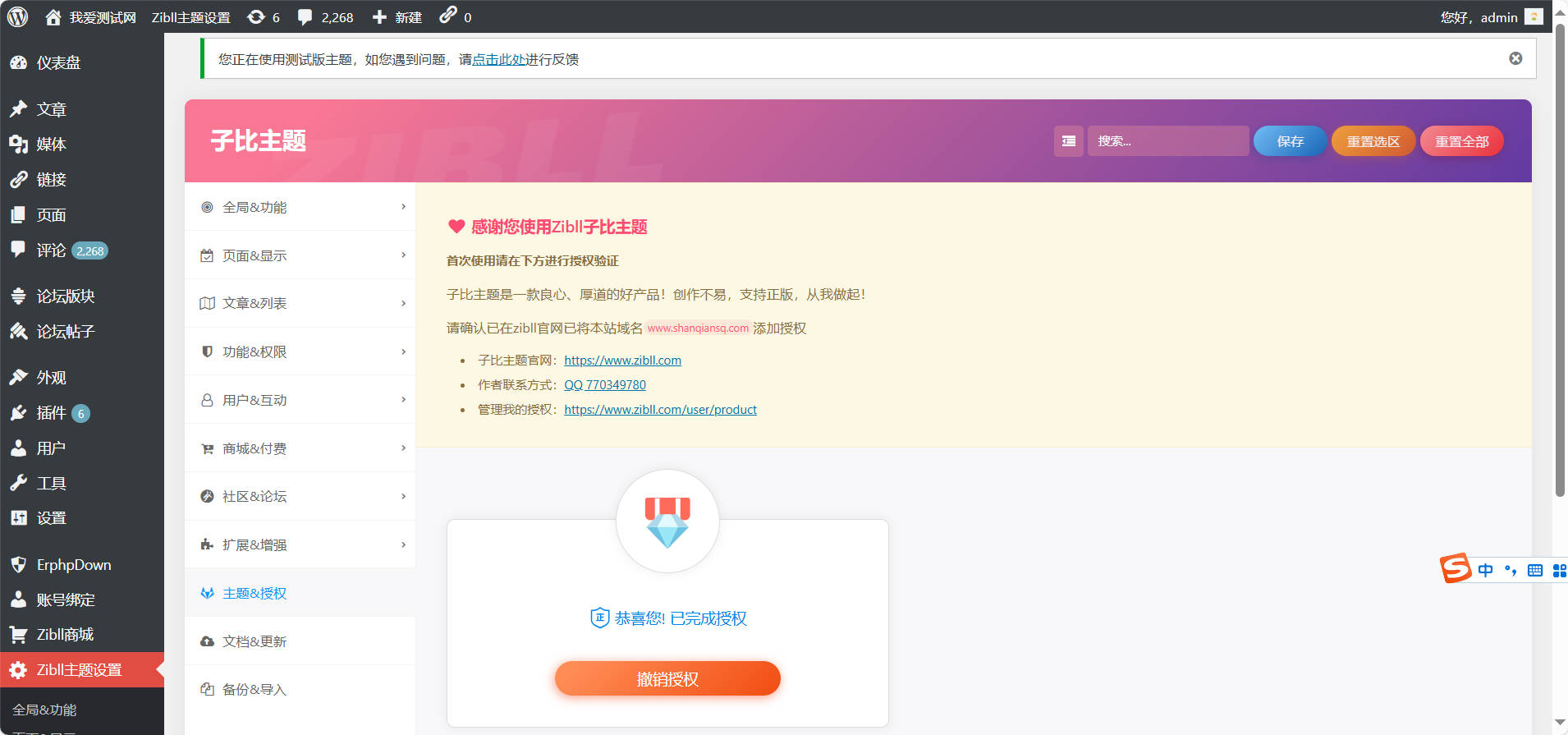
Task: Click the 工具 wrench icon
Action: (18, 483)
